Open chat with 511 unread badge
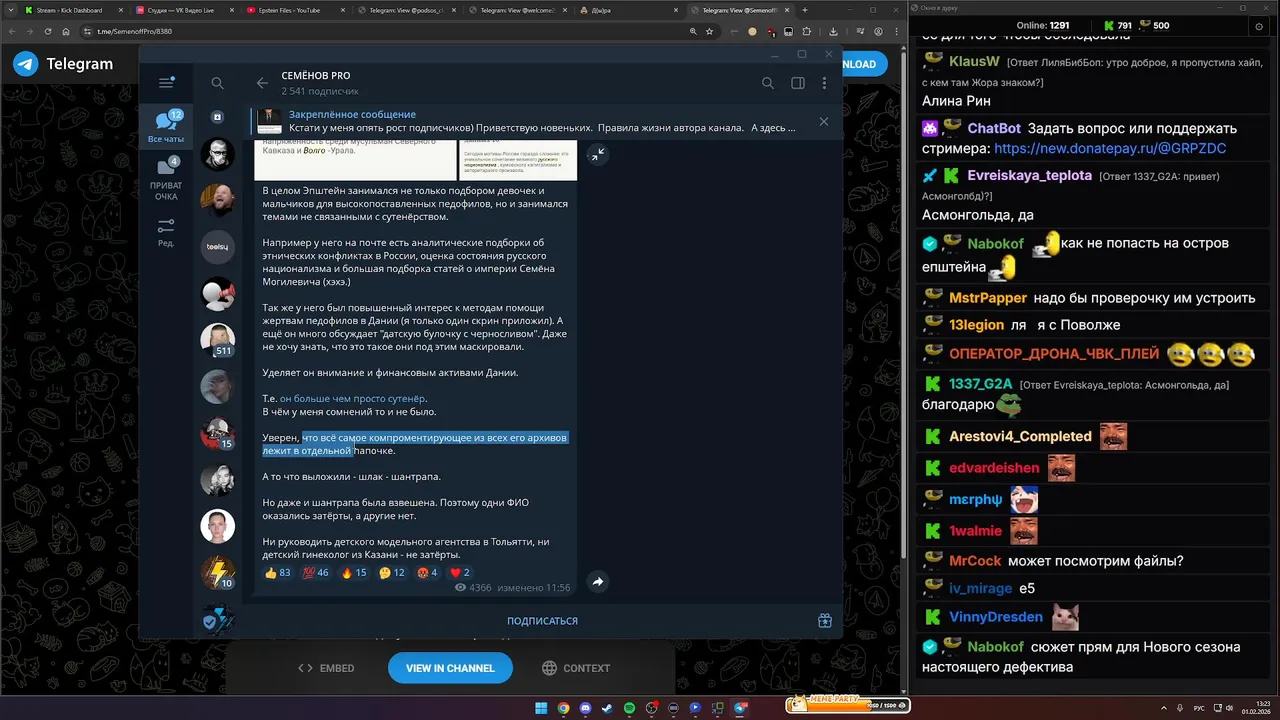 pyautogui.click(x=217, y=340)
